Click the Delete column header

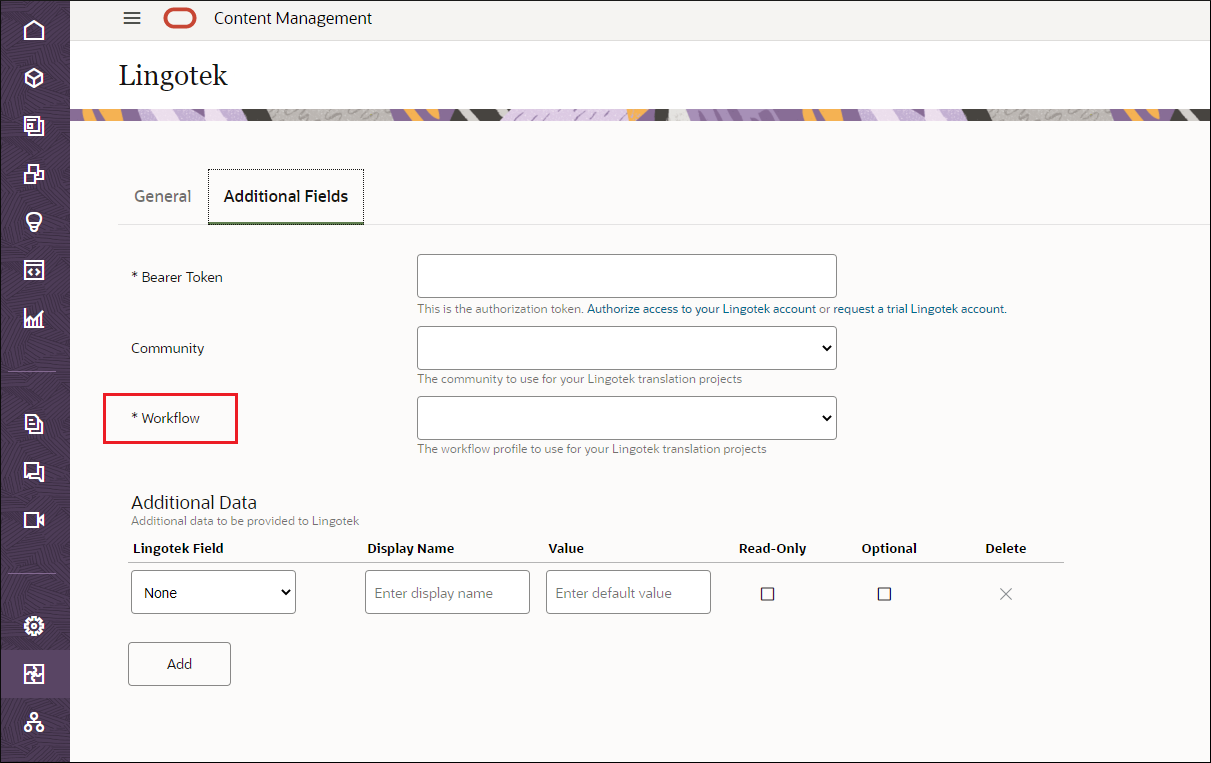1006,548
